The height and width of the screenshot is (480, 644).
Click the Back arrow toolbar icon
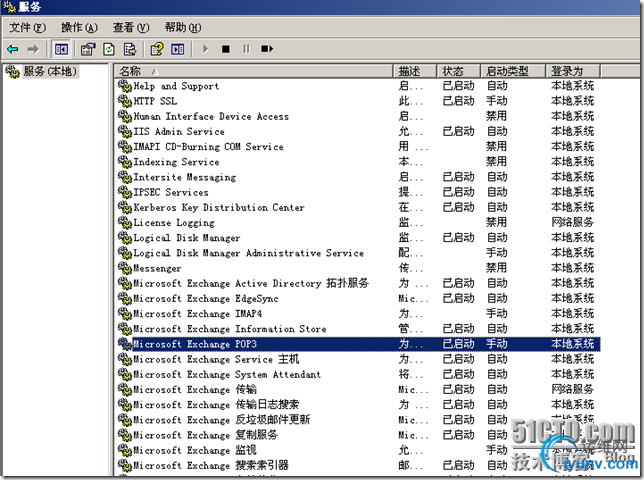13,49
